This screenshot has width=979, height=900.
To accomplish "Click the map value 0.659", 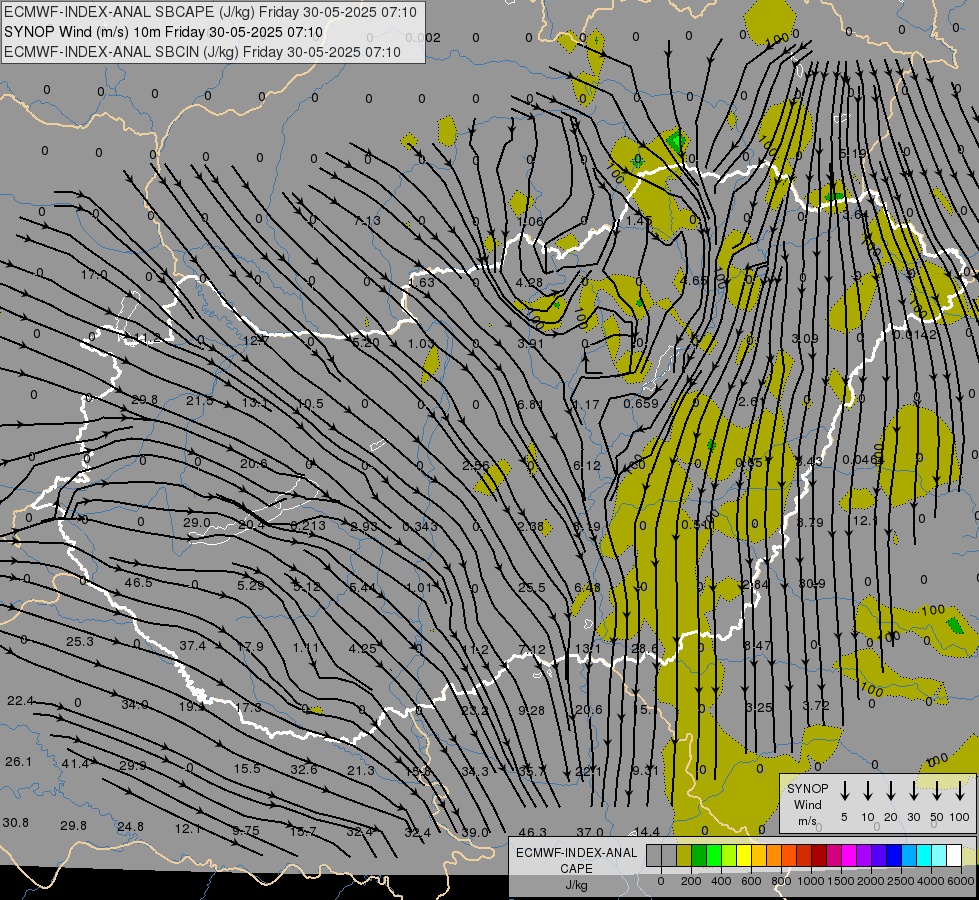I will 641,403.
